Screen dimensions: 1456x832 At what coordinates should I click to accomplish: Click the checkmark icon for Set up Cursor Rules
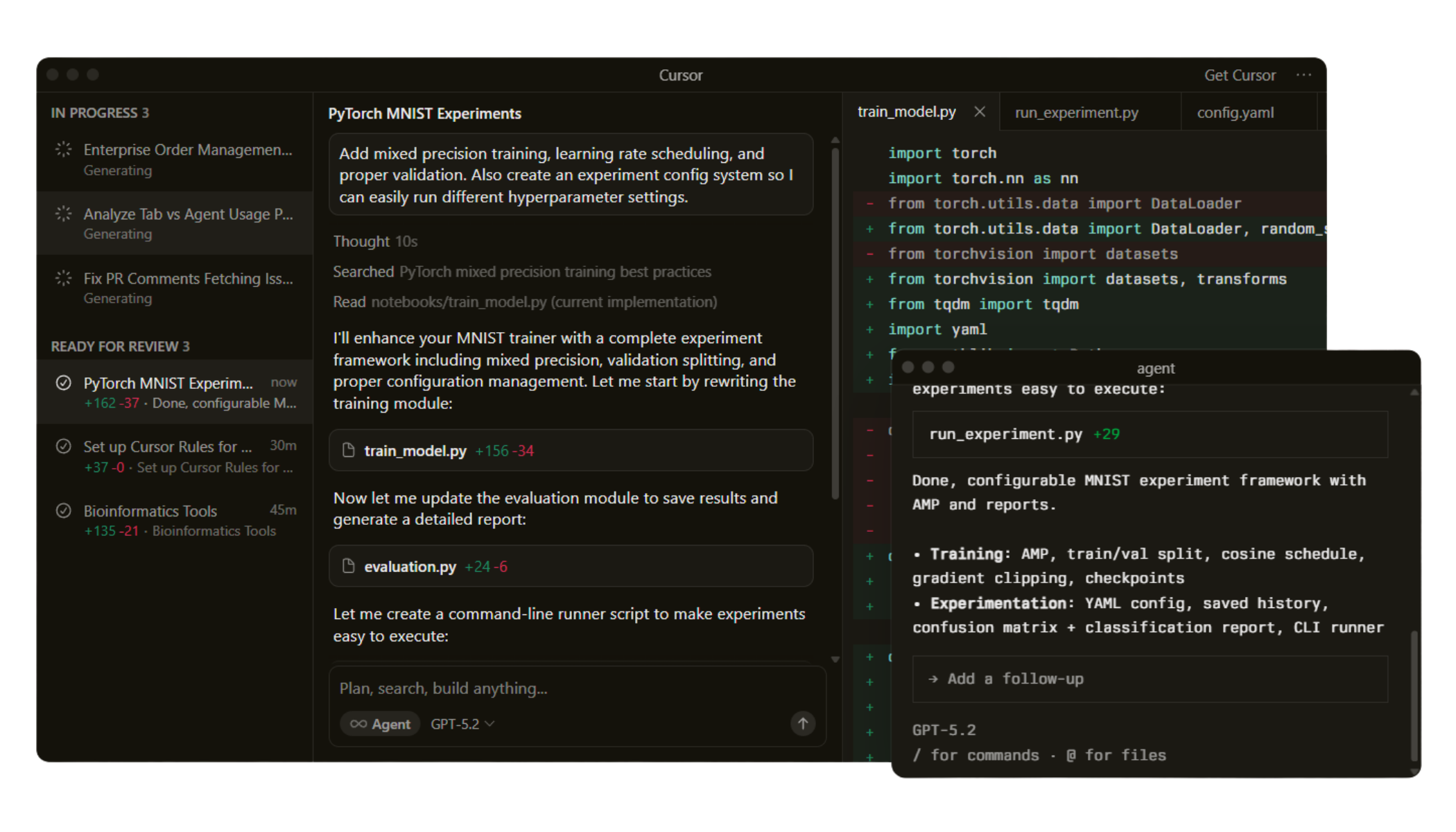click(x=63, y=447)
